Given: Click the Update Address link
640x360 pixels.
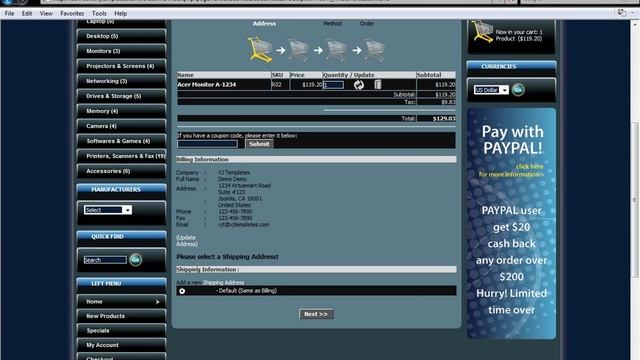Looking at the screenshot, I should (x=187, y=240).
